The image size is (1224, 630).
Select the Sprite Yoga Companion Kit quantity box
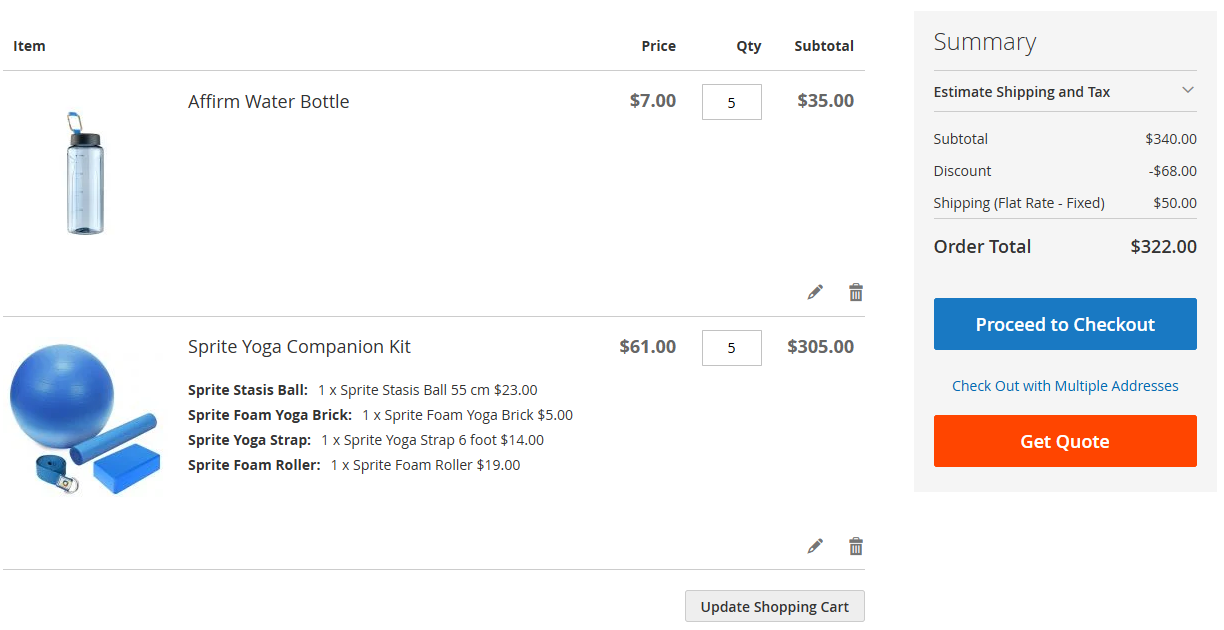pyautogui.click(x=731, y=347)
